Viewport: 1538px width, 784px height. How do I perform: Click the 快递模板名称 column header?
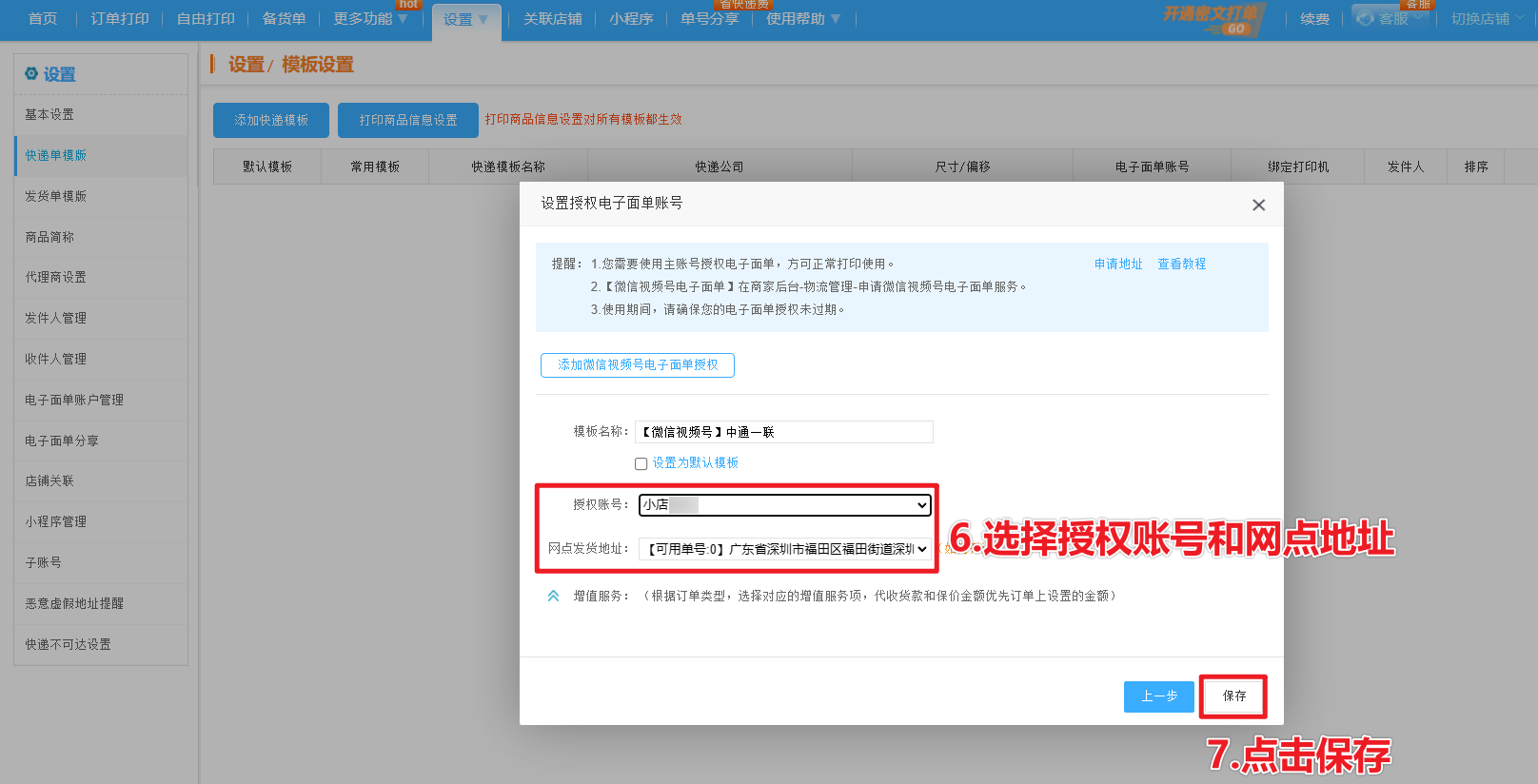[x=508, y=167]
